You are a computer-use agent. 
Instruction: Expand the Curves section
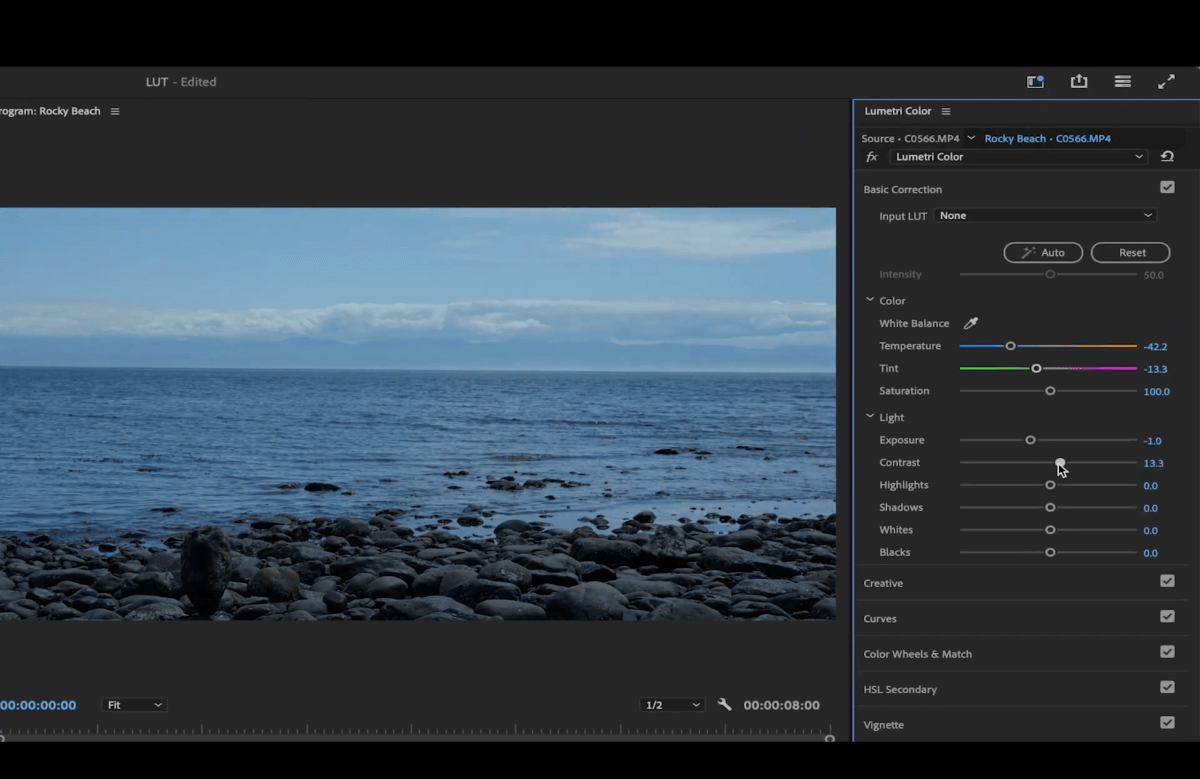point(880,619)
